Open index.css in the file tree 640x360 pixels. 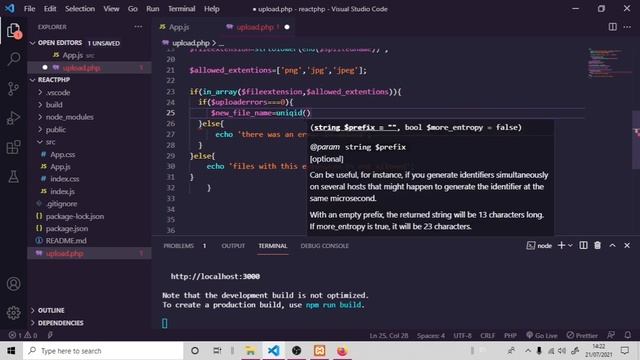[x=64, y=179]
